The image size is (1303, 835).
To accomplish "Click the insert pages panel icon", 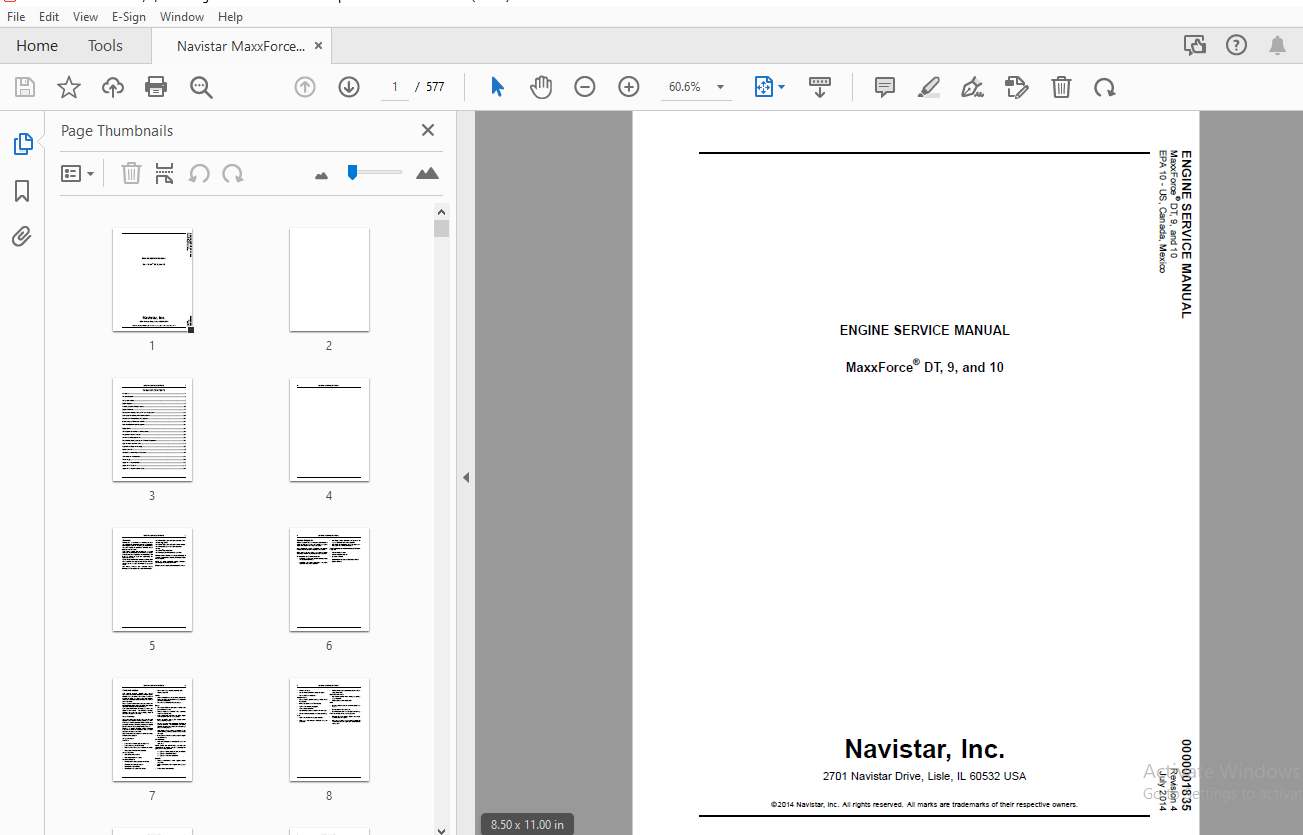I will [165, 173].
